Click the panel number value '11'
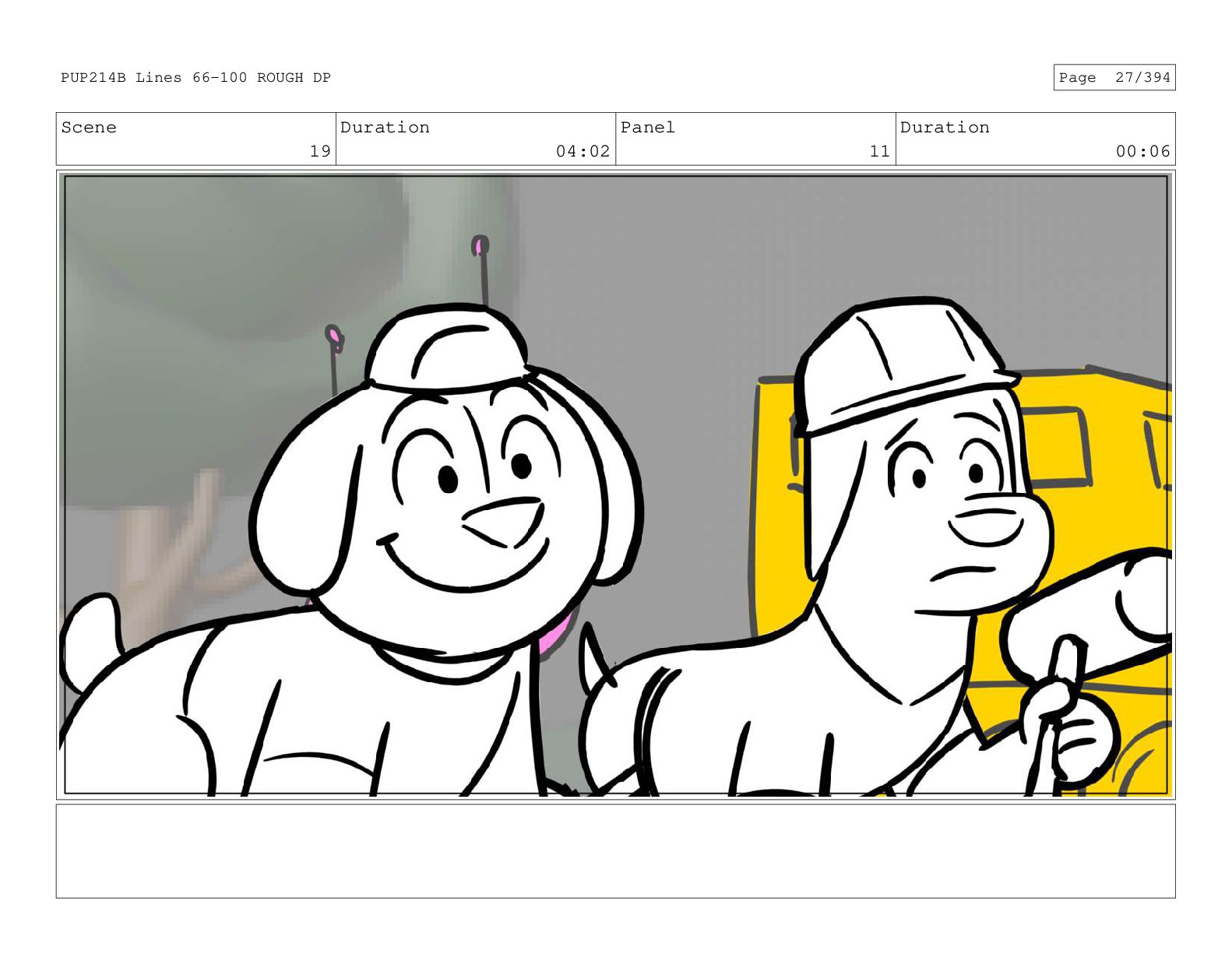This screenshot has height=954, width=1232. point(879,151)
